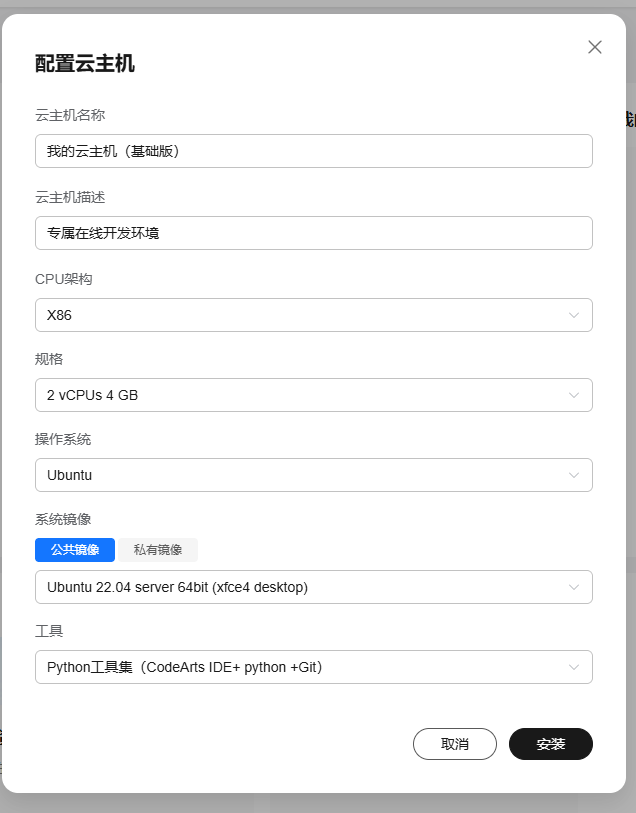Click the chevron arrow in 系统镜像 field
636x813 pixels.
pos(574,587)
